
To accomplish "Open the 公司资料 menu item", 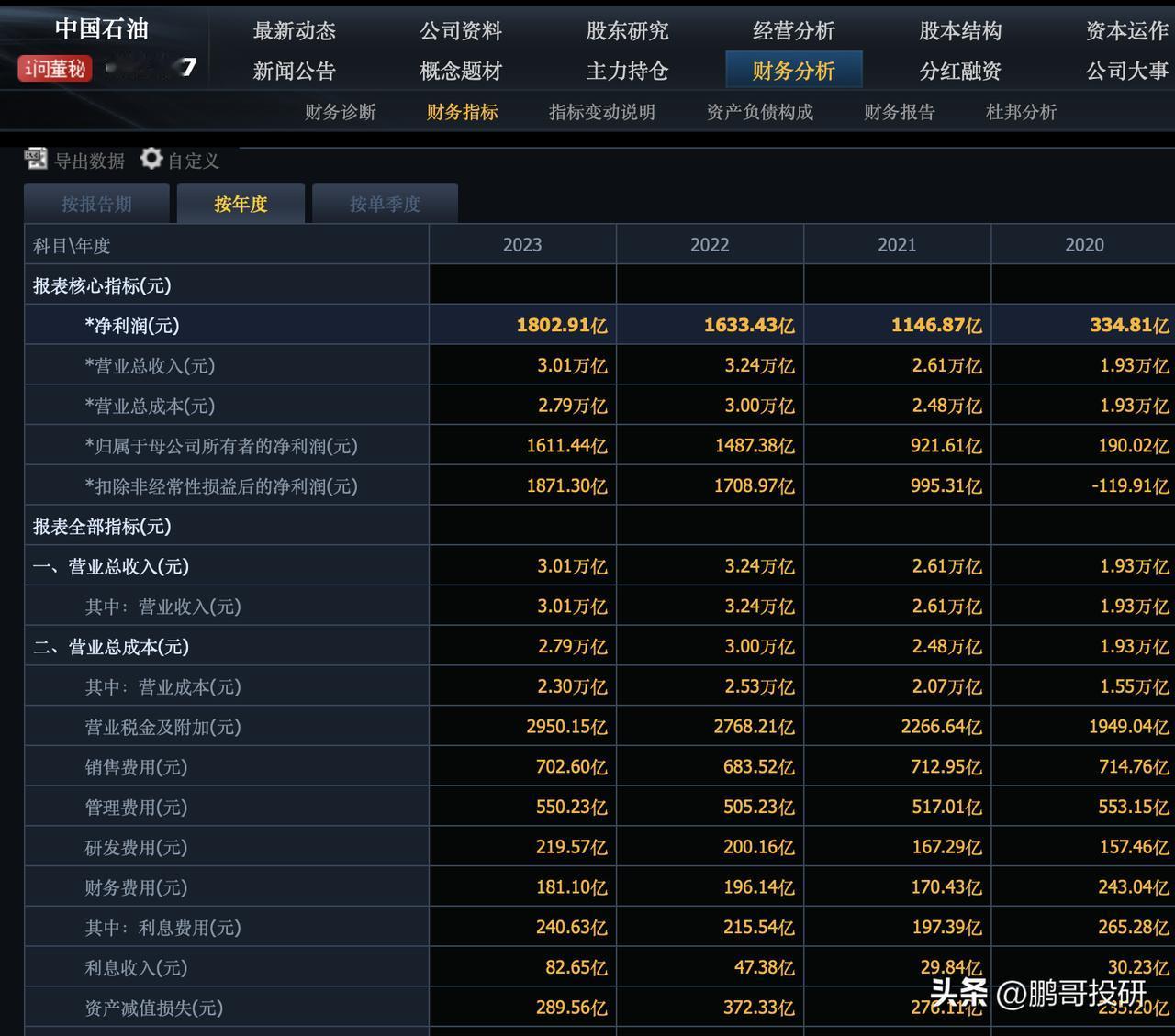I will coord(461,31).
